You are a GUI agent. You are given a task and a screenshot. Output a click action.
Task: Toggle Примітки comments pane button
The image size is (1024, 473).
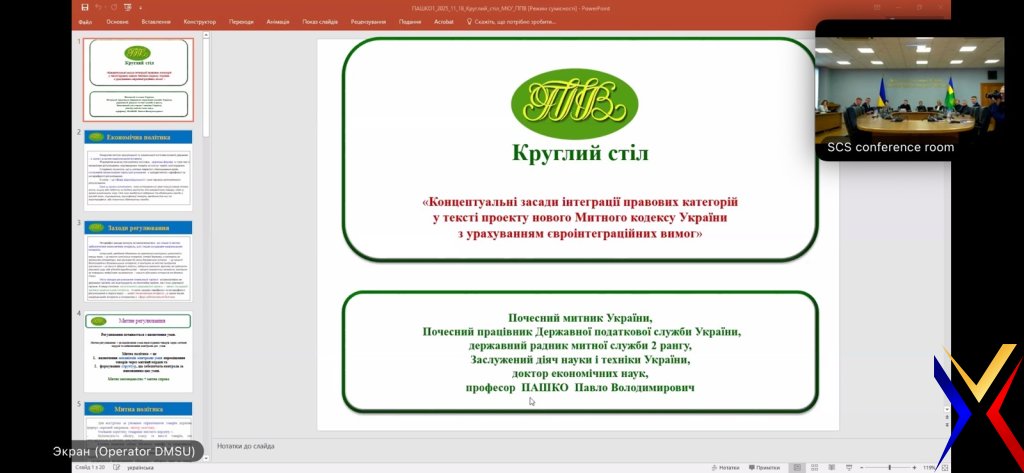765,467
